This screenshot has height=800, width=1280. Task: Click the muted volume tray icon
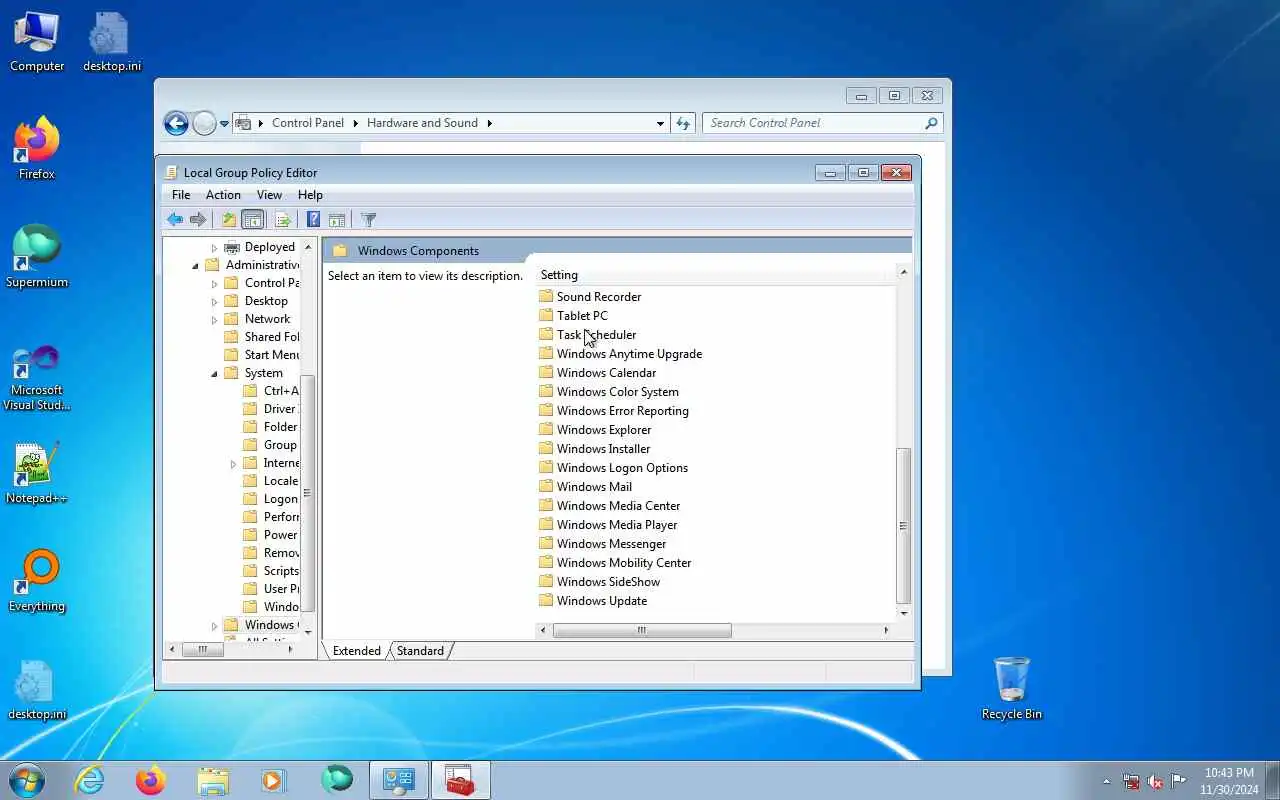coord(1155,781)
